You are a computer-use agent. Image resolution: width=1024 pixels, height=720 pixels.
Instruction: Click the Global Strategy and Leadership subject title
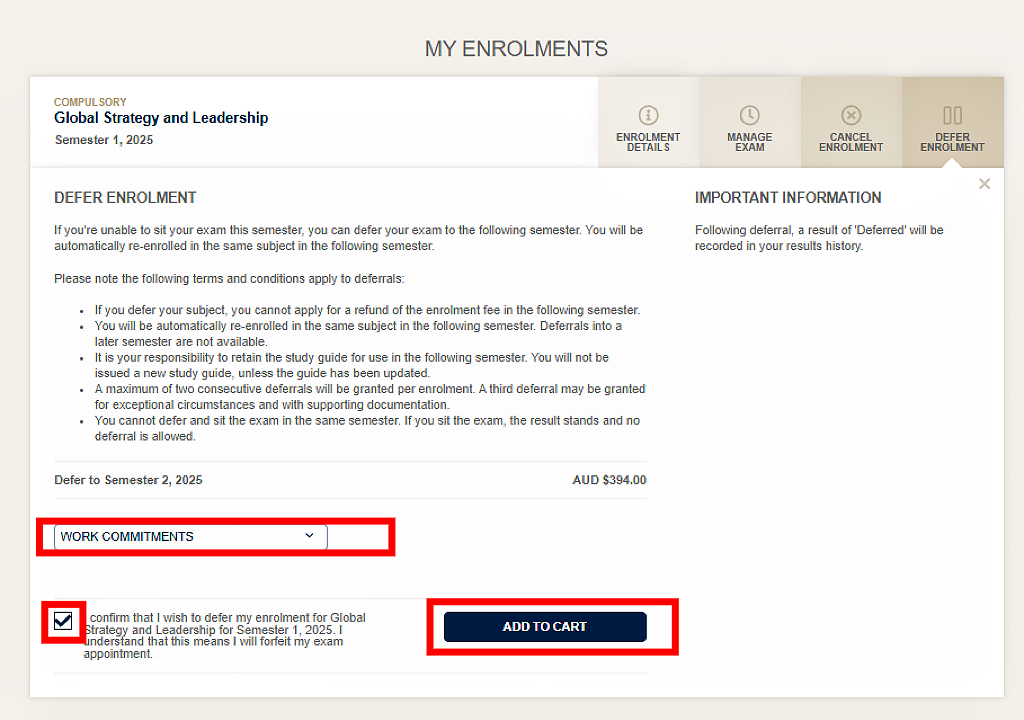161,118
